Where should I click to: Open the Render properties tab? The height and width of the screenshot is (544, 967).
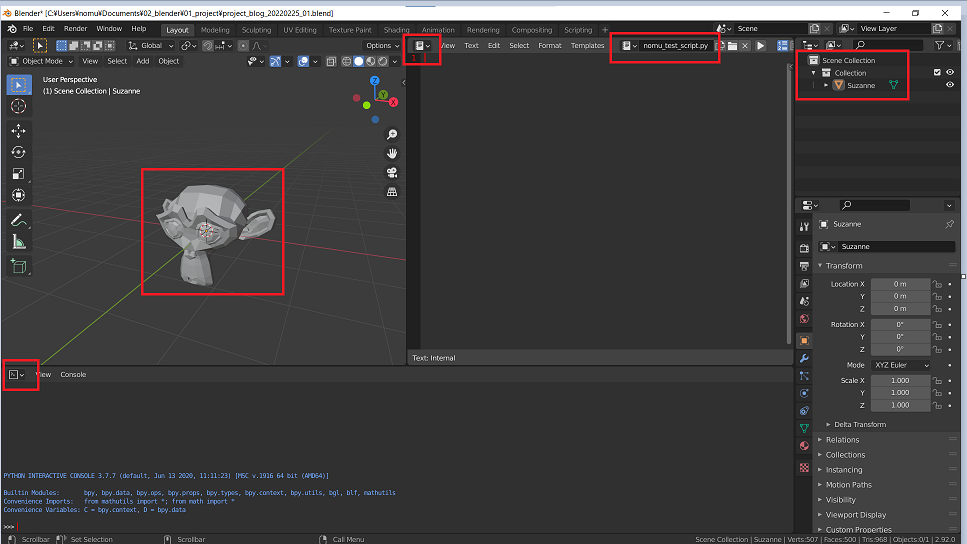click(804, 248)
